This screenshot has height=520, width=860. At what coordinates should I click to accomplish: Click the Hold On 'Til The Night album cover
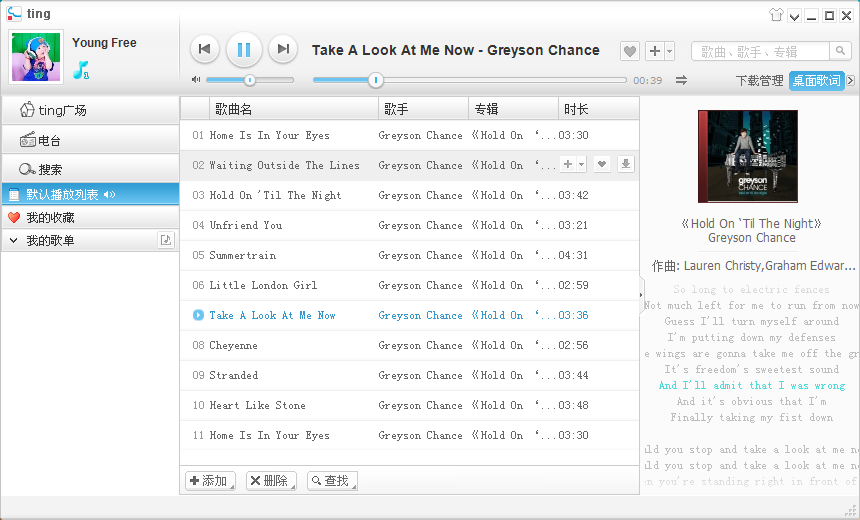pyautogui.click(x=748, y=156)
